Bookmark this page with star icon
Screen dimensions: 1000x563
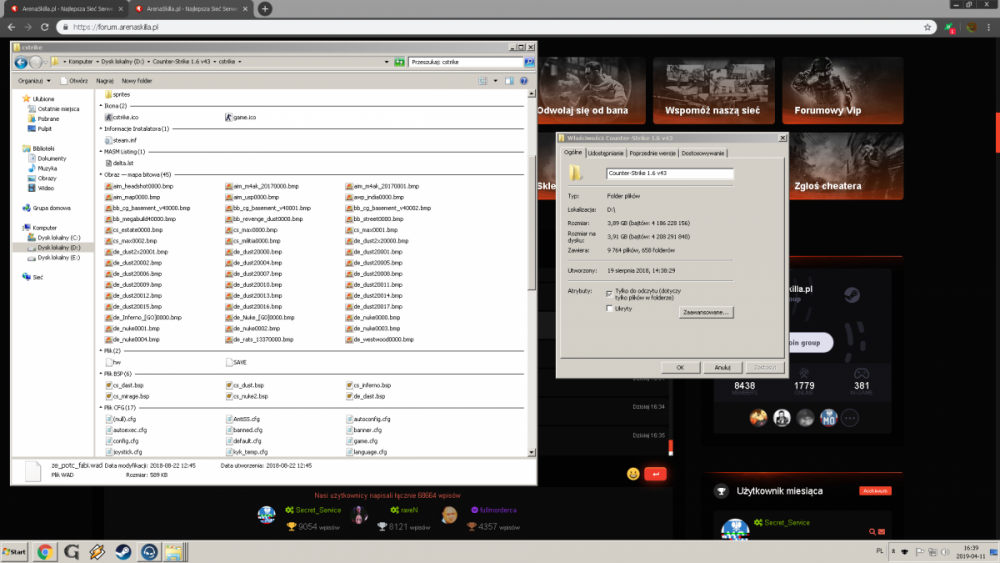927,27
